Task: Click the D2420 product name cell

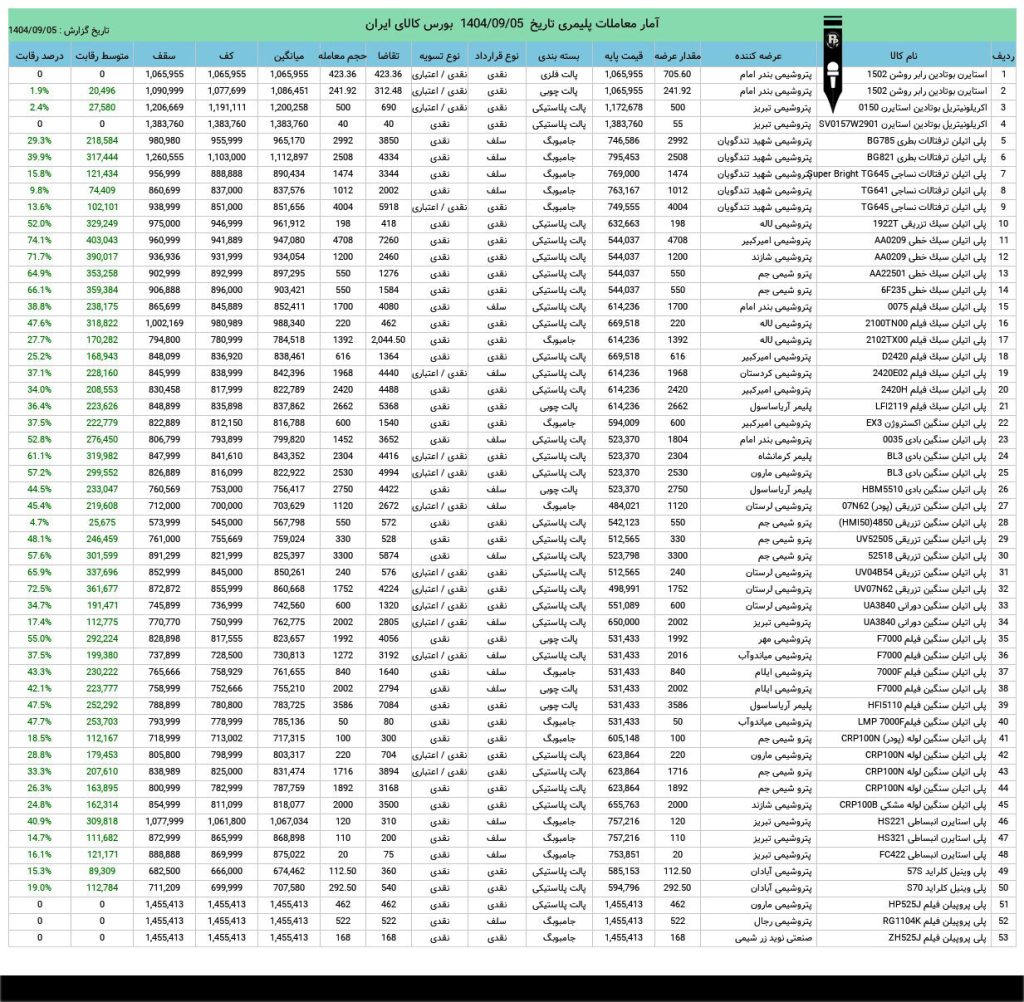Action: click(904, 357)
